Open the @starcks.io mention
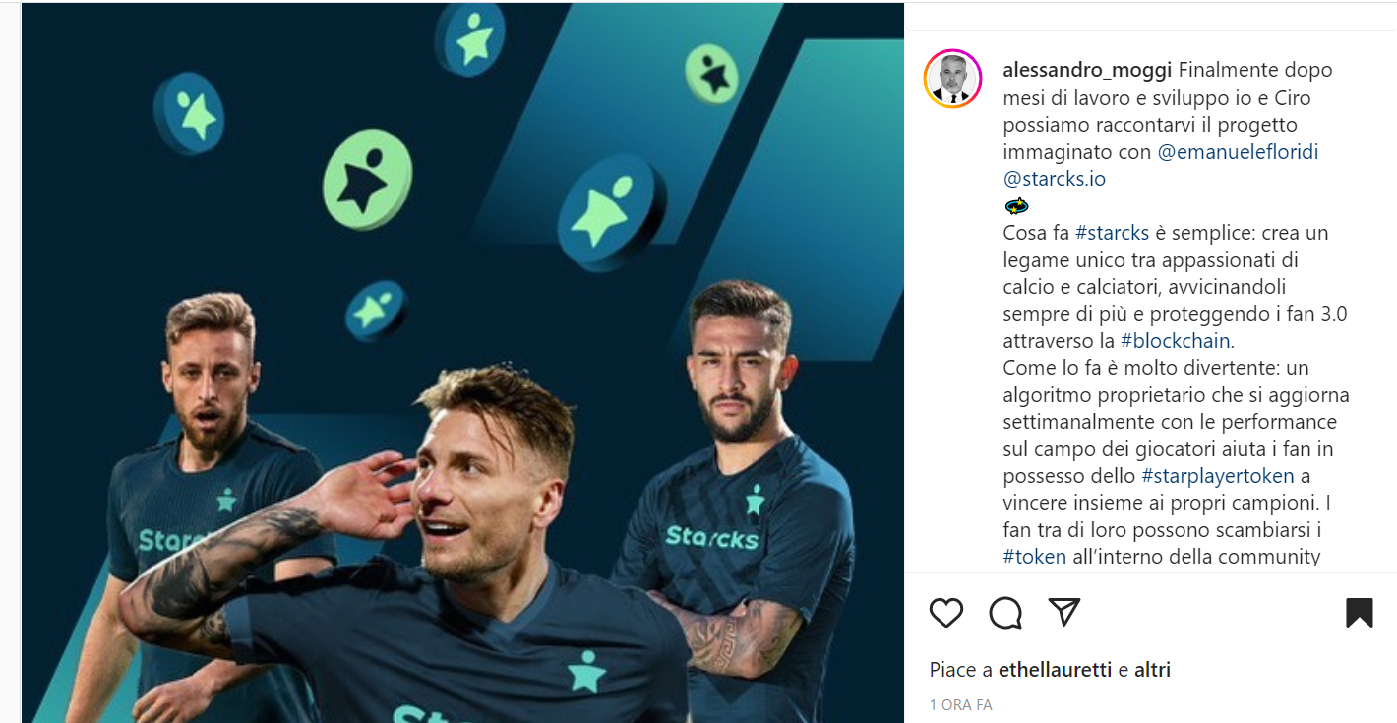Viewport: 1397px width, 723px height. pyautogui.click(x=1054, y=180)
